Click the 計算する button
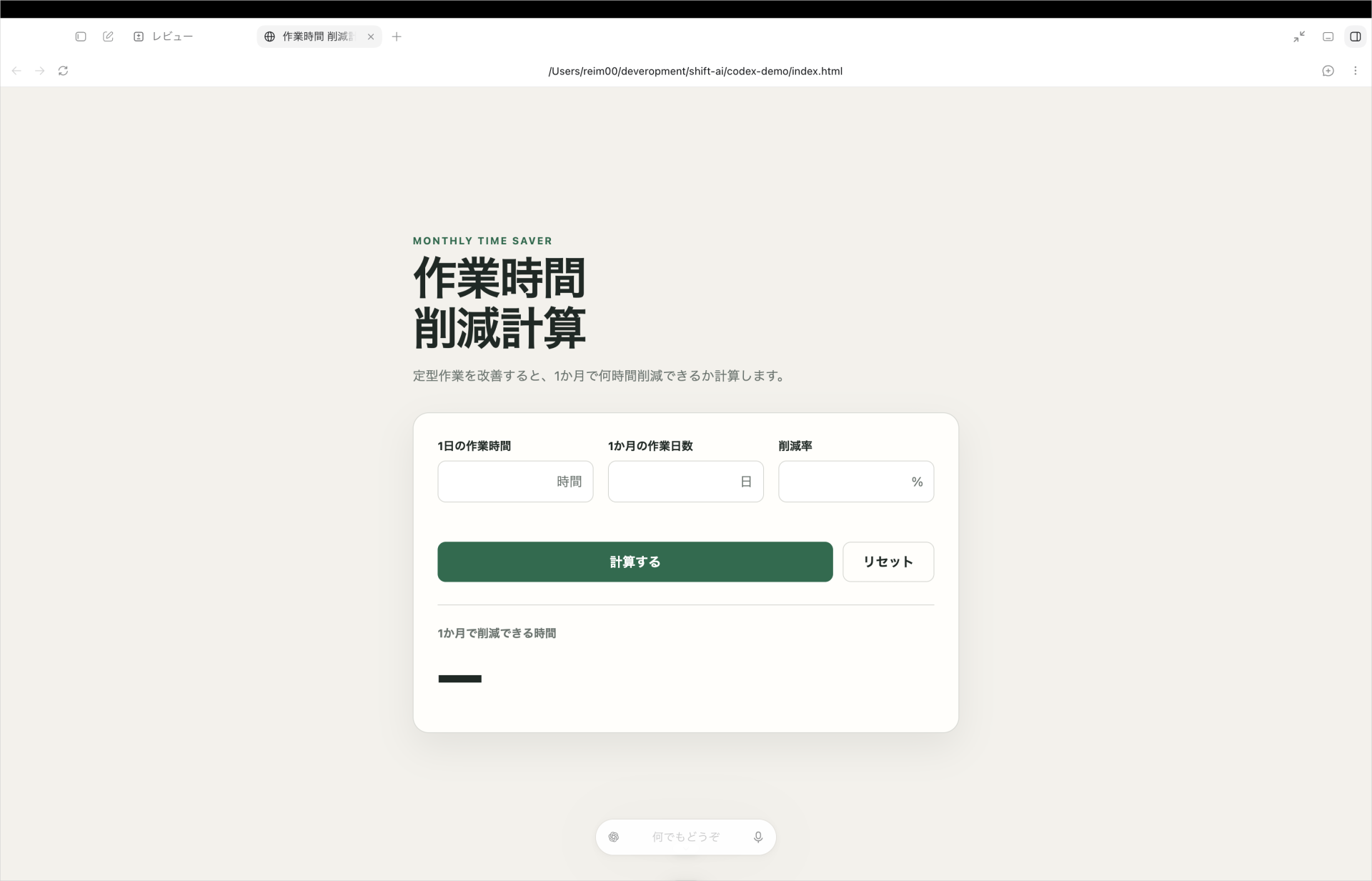This screenshot has width=1372, height=881. click(x=635, y=562)
